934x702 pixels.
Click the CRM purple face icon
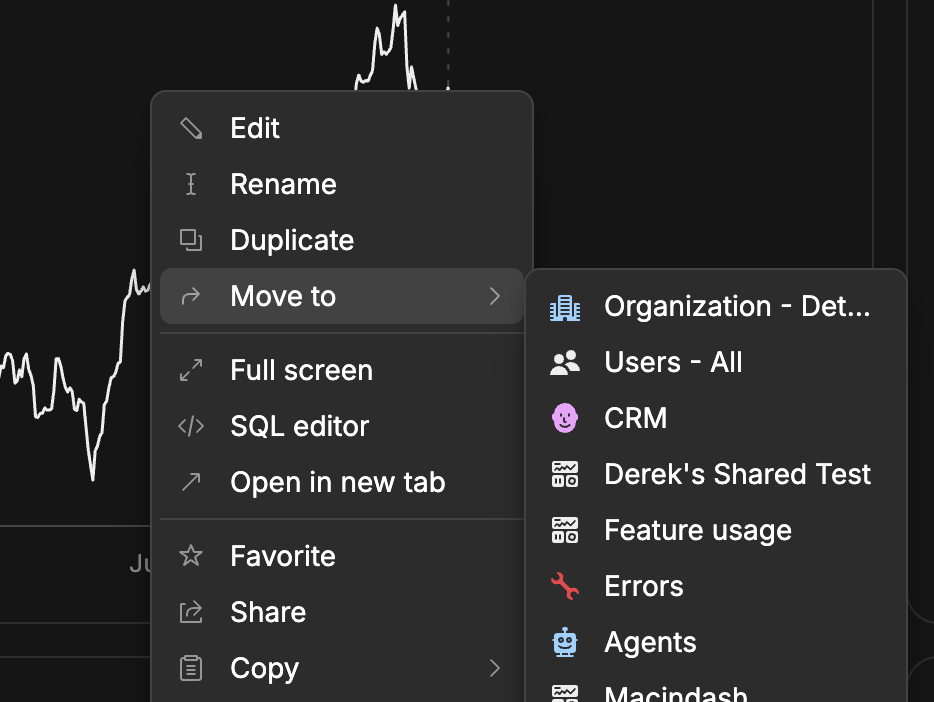[x=565, y=418]
